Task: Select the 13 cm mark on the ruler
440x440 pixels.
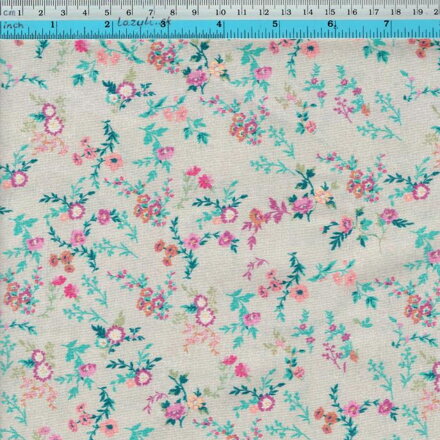Action: 286,13
